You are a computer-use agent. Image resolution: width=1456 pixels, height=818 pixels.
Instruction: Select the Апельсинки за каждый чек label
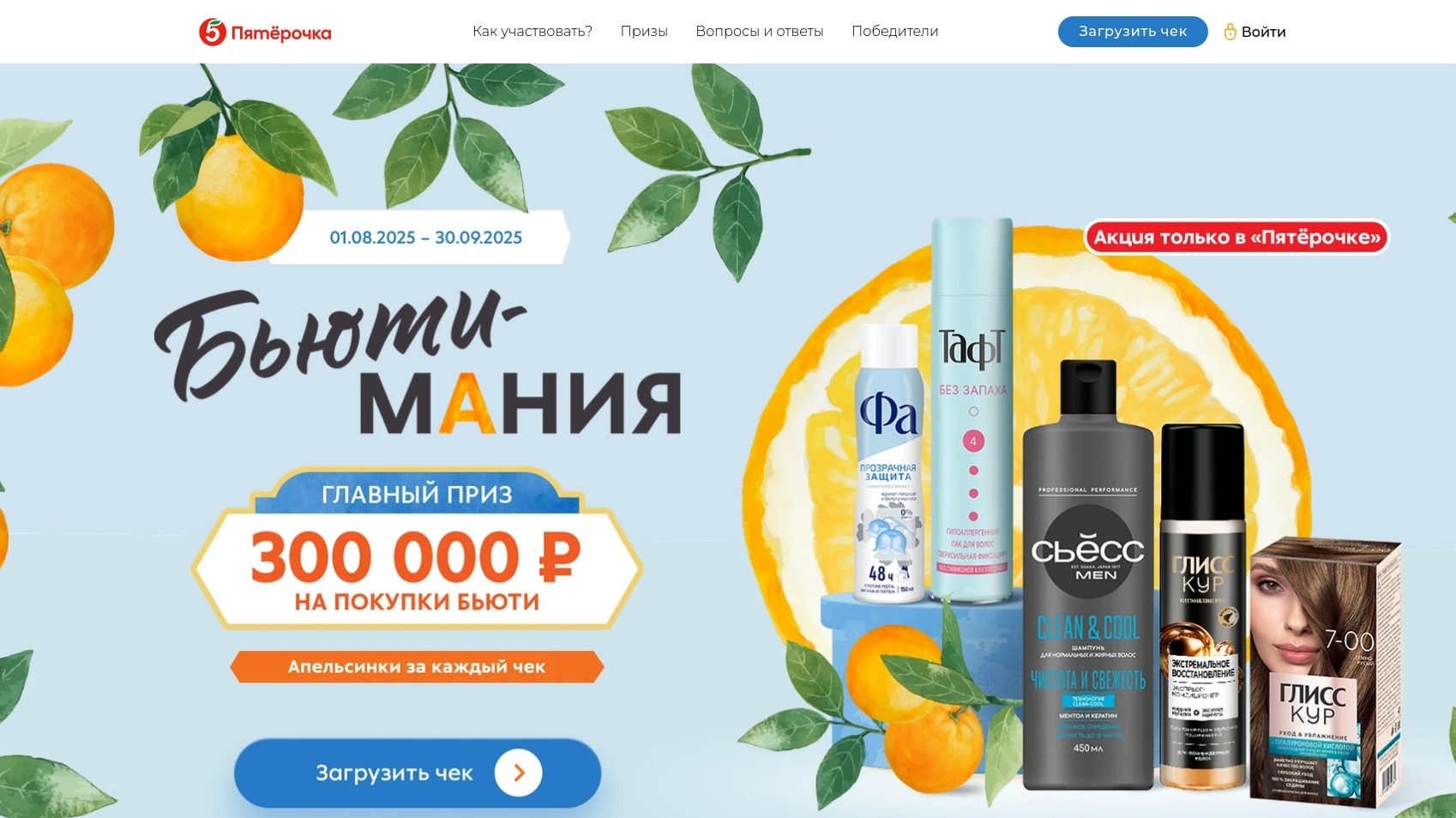[417, 667]
